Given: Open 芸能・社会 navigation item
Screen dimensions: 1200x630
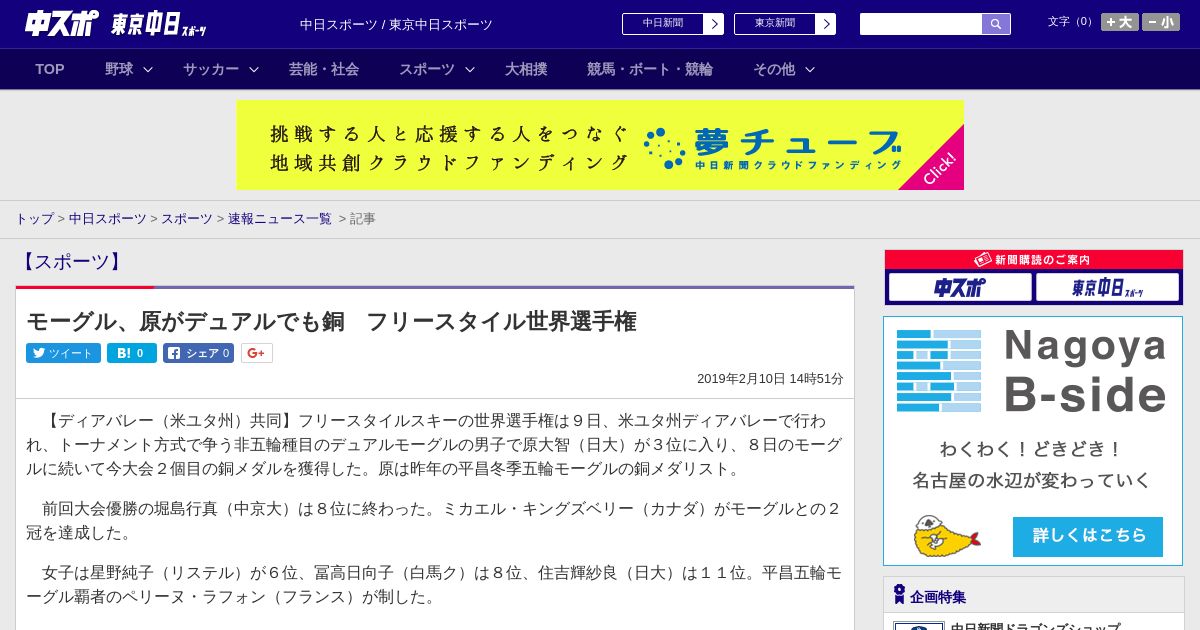Looking at the screenshot, I should point(324,69).
